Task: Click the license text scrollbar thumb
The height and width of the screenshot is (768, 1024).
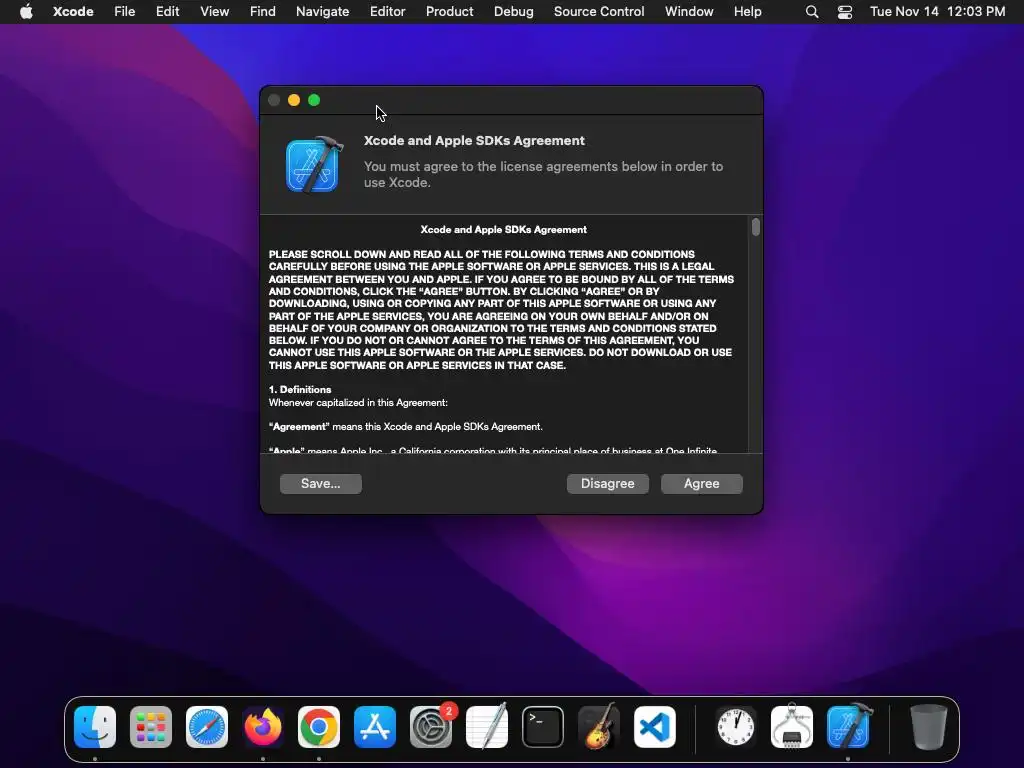Action: point(756,227)
